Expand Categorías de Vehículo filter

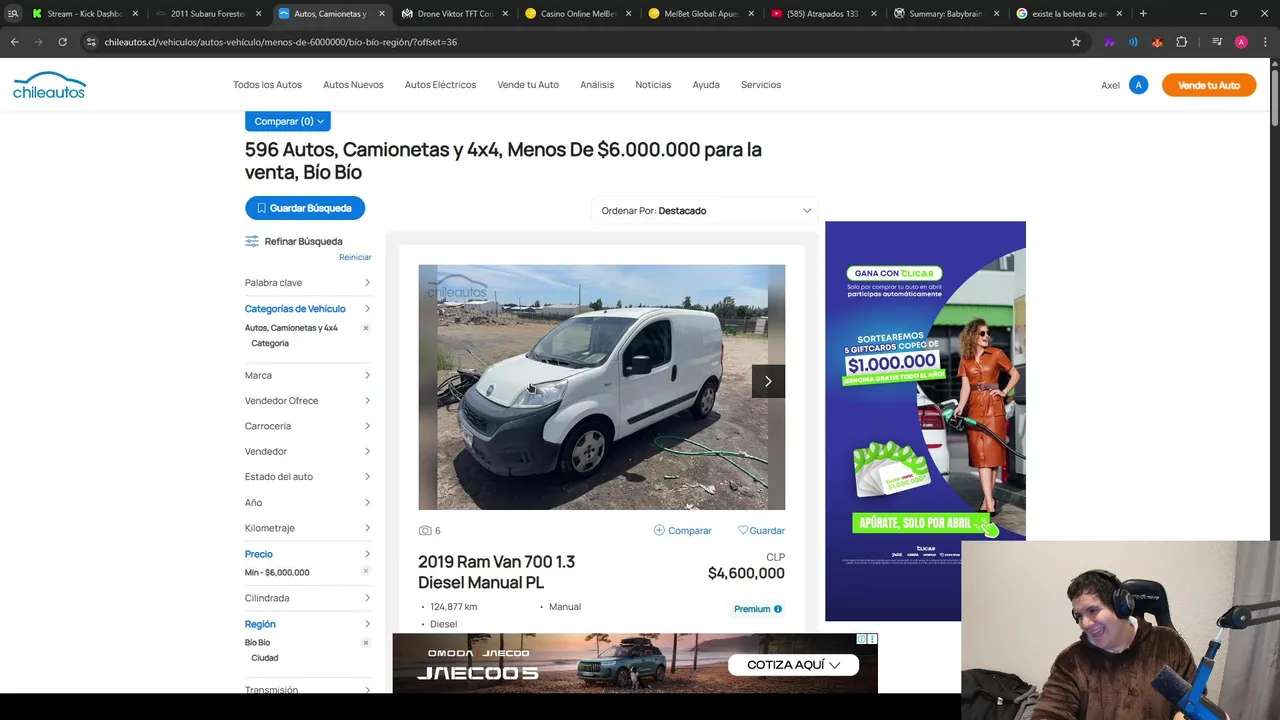308,309
